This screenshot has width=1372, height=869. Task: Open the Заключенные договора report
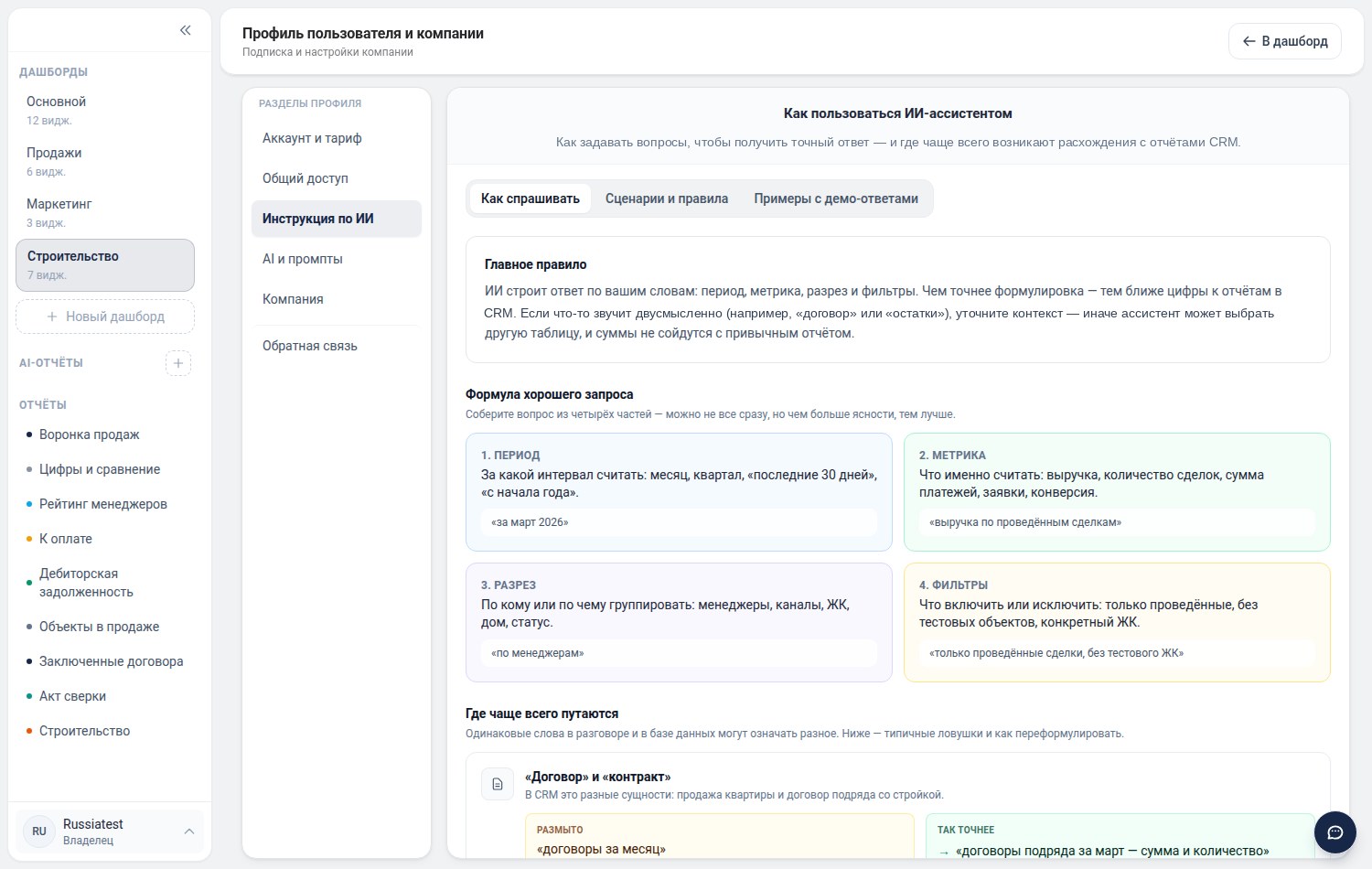pyautogui.click(x=105, y=661)
